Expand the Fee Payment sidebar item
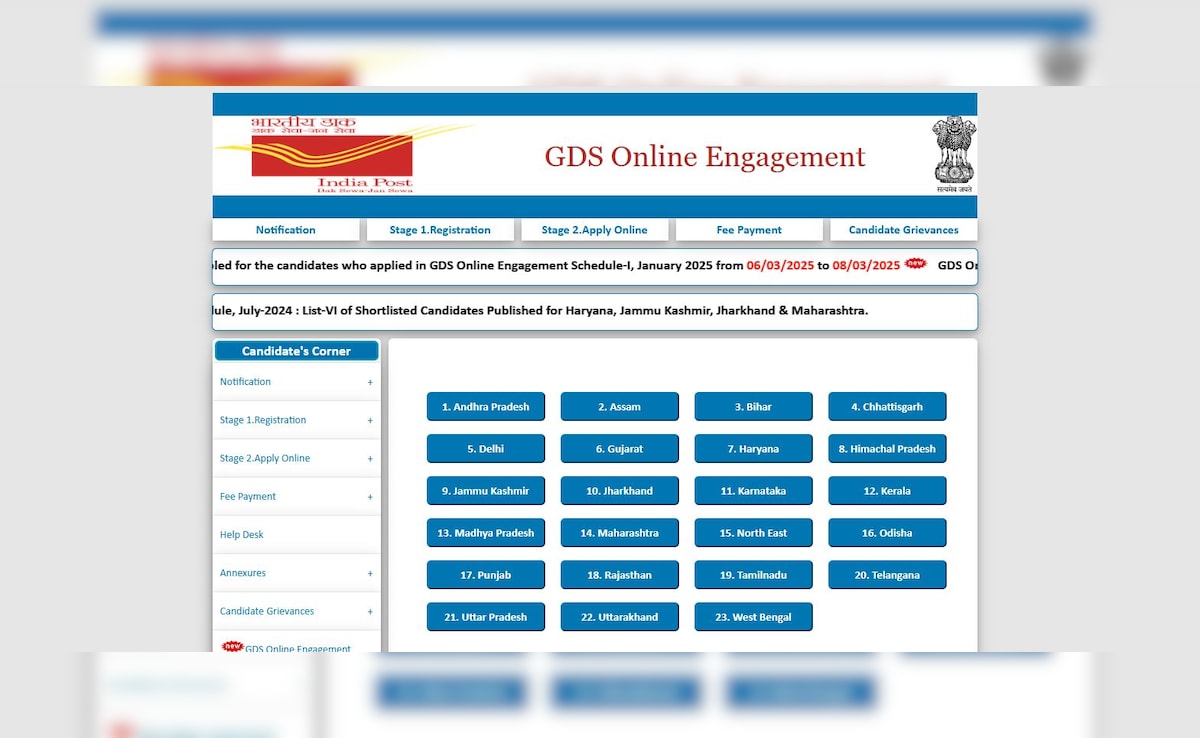1200x738 pixels. click(x=369, y=497)
